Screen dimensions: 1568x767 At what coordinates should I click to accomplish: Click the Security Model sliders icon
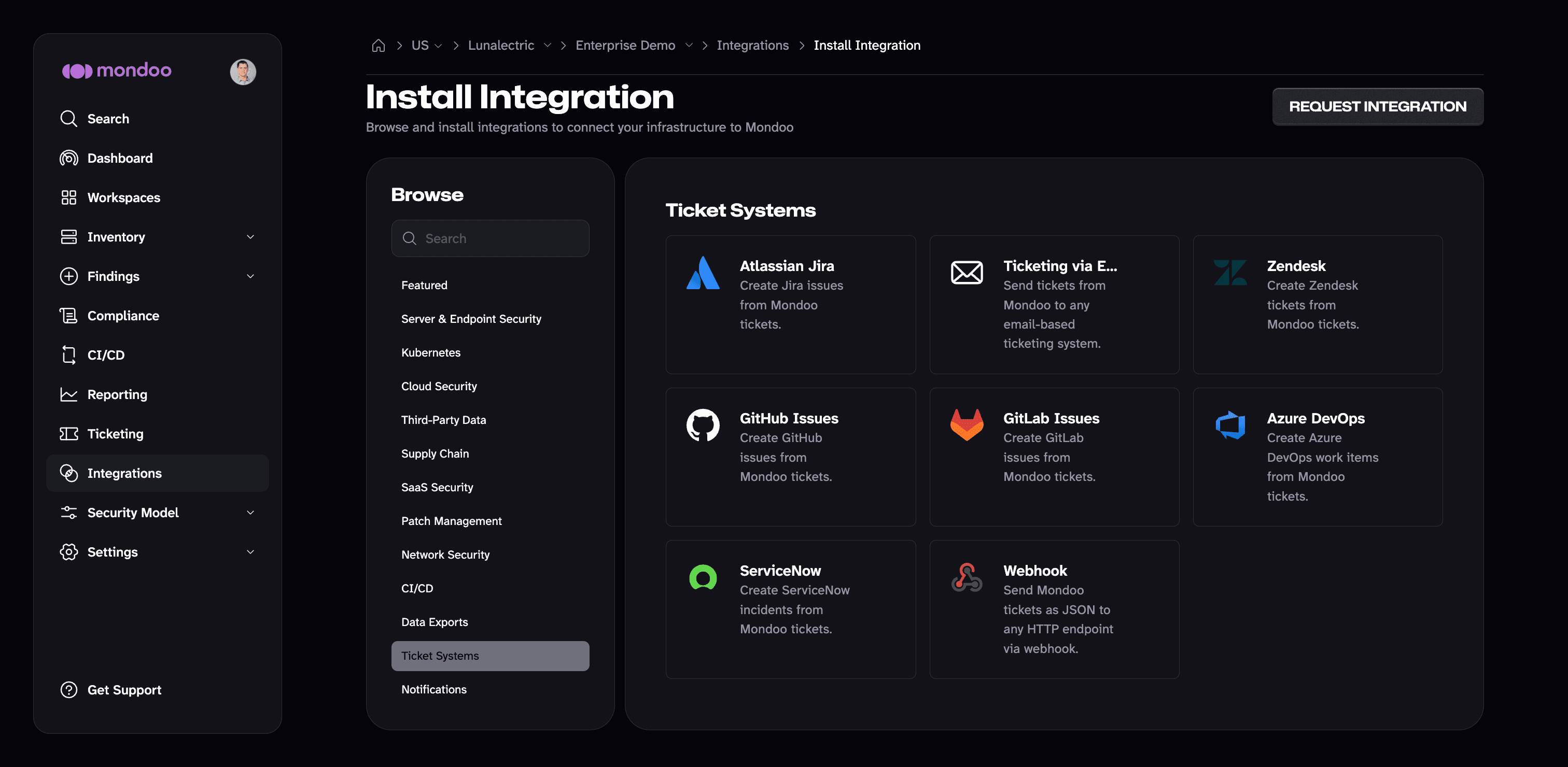coord(69,512)
